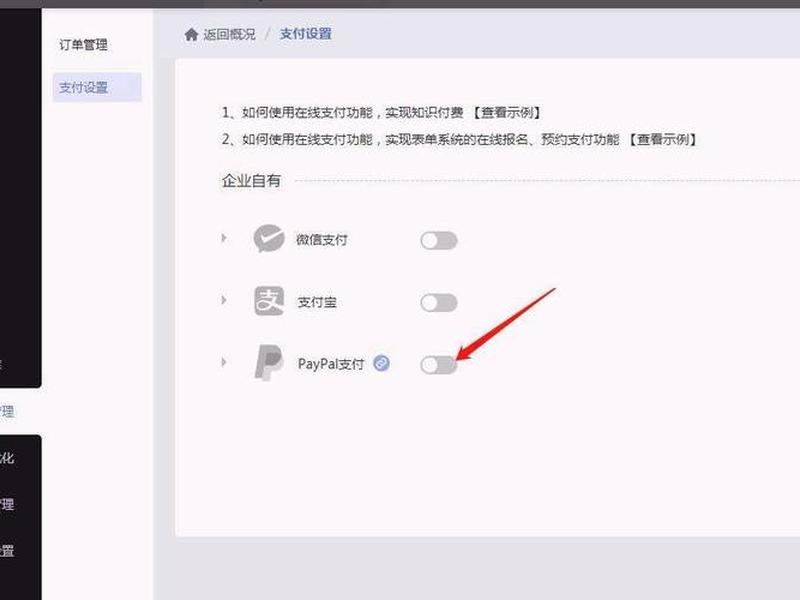Click the home icon in breadcrumb
The width and height of the screenshot is (800, 600).
coord(191,35)
